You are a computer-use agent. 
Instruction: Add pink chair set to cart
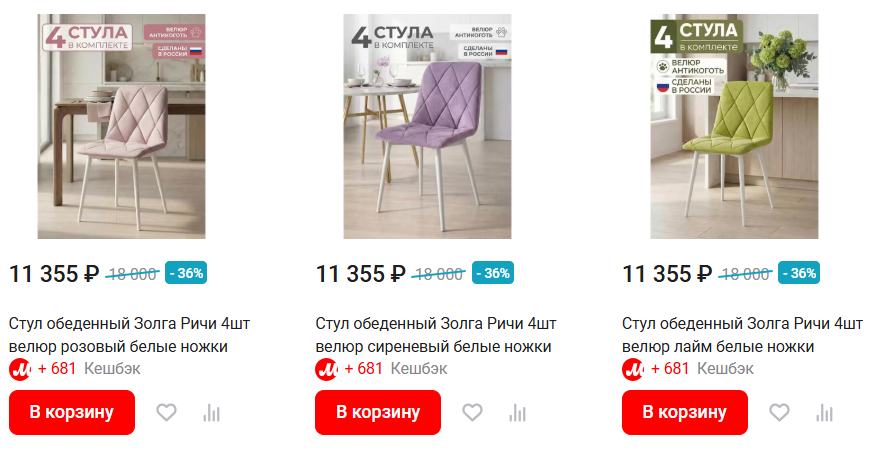(72, 412)
